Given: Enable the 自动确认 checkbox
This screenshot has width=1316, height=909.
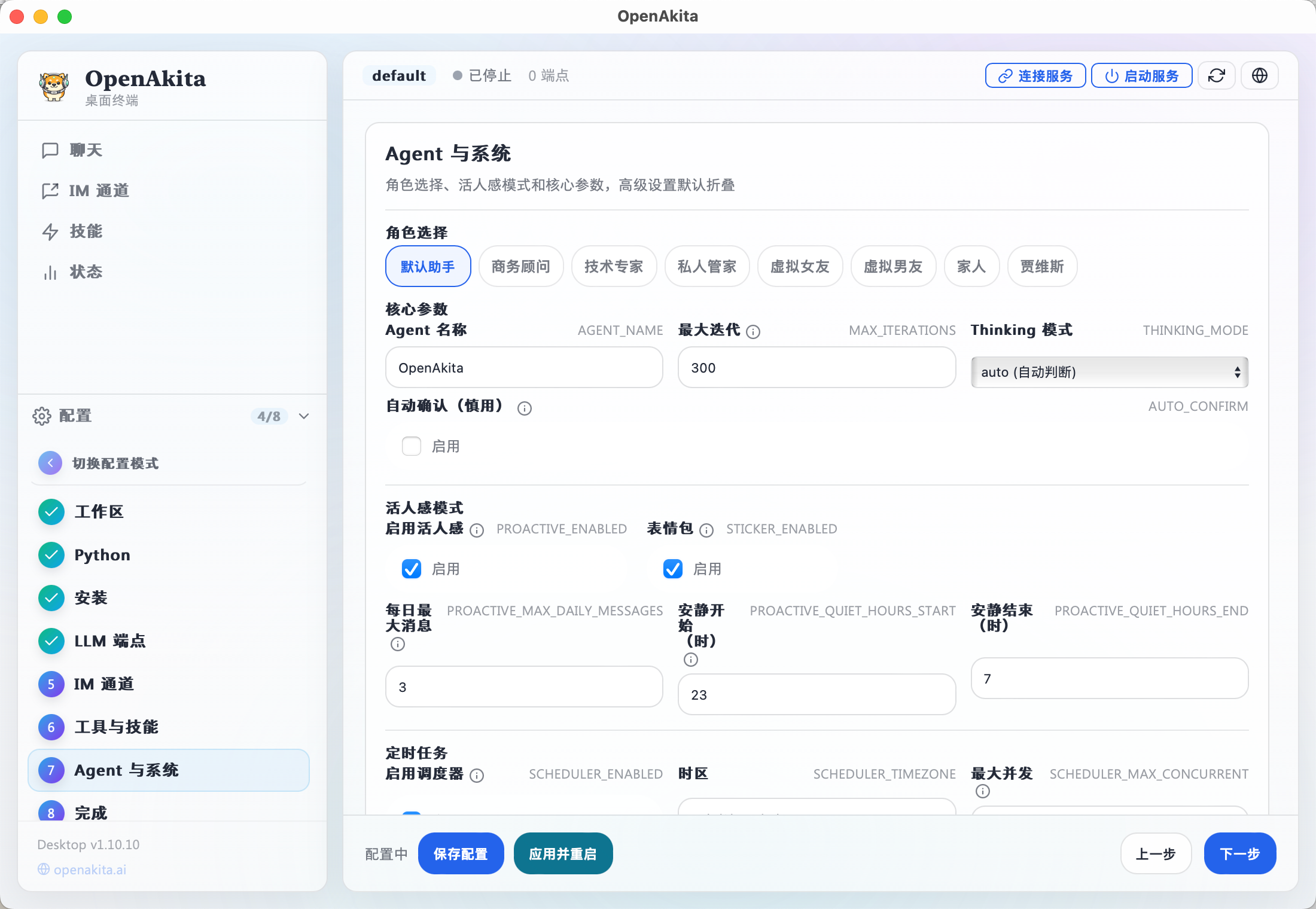Looking at the screenshot, I should click(x=411, y=446).
